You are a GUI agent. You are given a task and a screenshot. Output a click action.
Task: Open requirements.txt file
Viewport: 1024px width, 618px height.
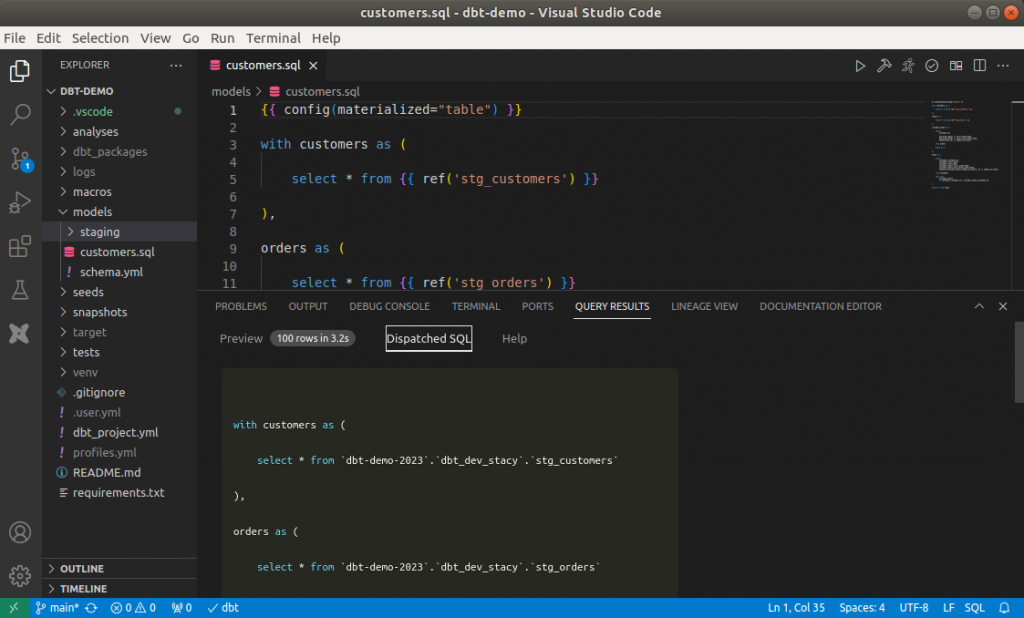click(120, 493)
